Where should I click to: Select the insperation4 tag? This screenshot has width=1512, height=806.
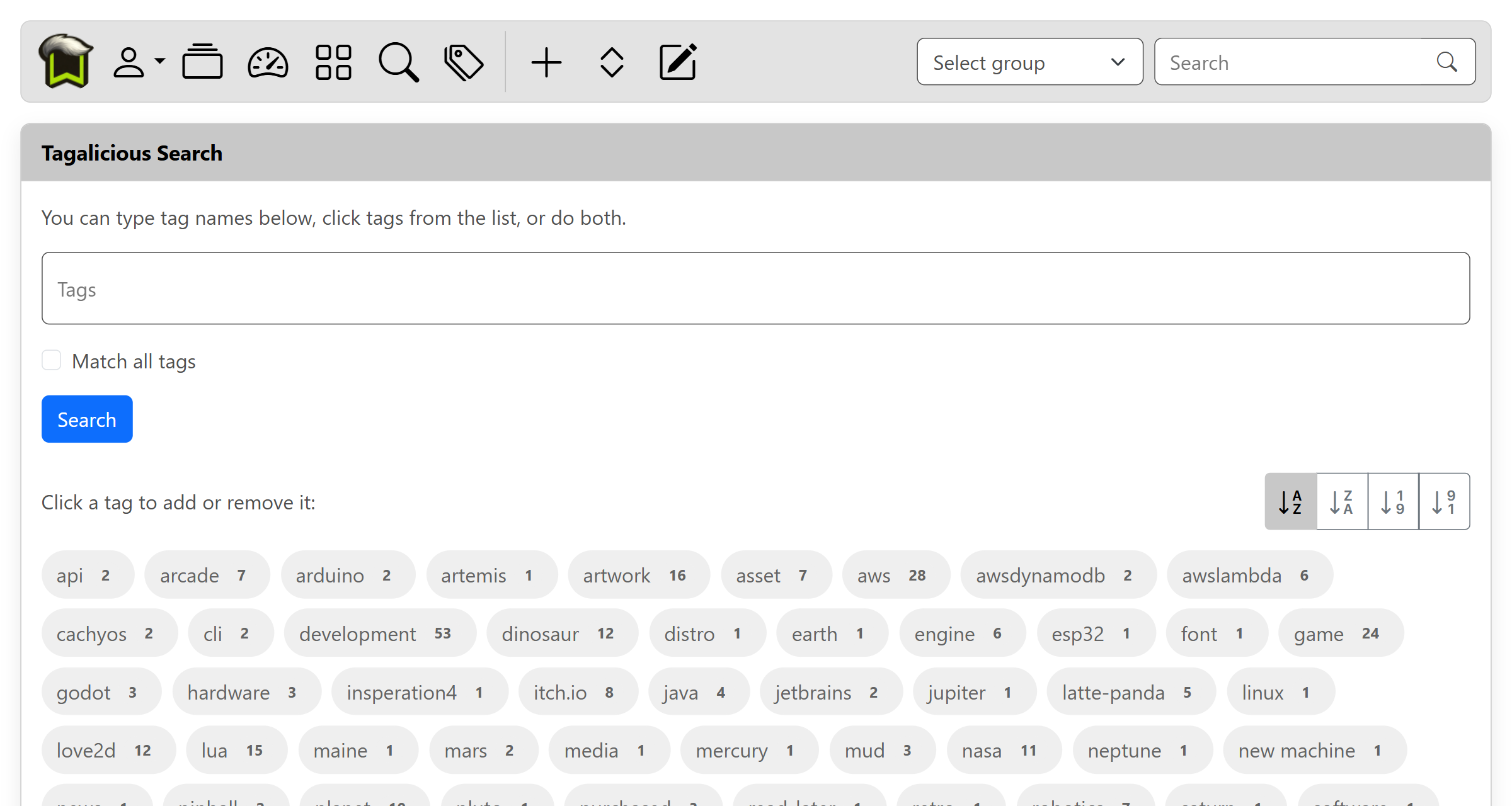tap(420, 692)
